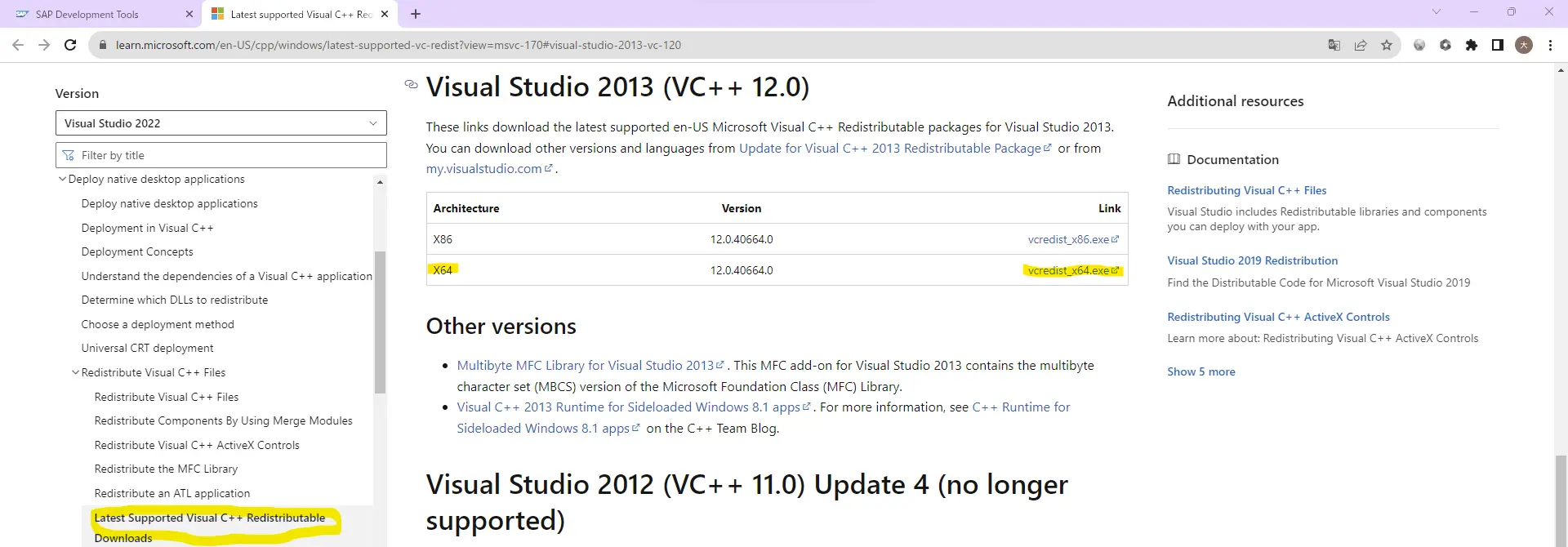Open Deployment Concepts in the sidebar
Screen dimensions: 1568x547
pyautogui.click(x=137, y=251)
